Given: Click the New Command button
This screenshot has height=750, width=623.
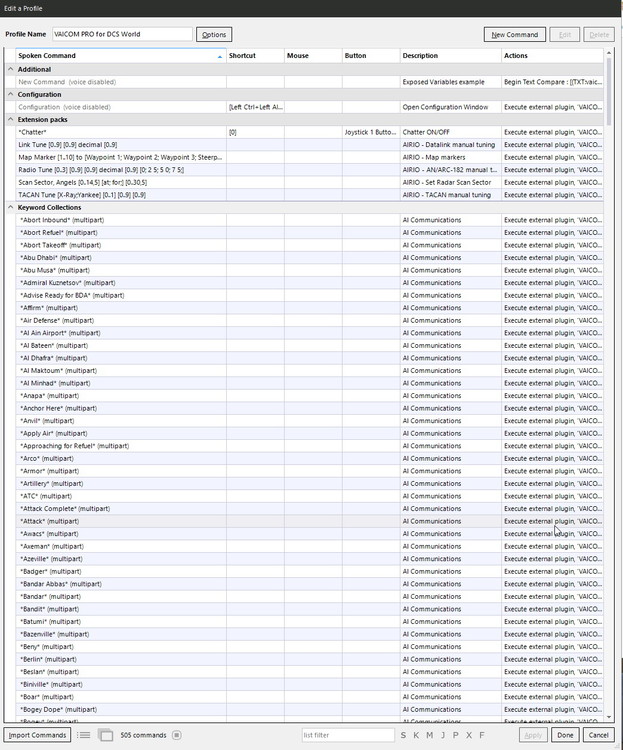Looking at the screenshot, I should [514, 34].
